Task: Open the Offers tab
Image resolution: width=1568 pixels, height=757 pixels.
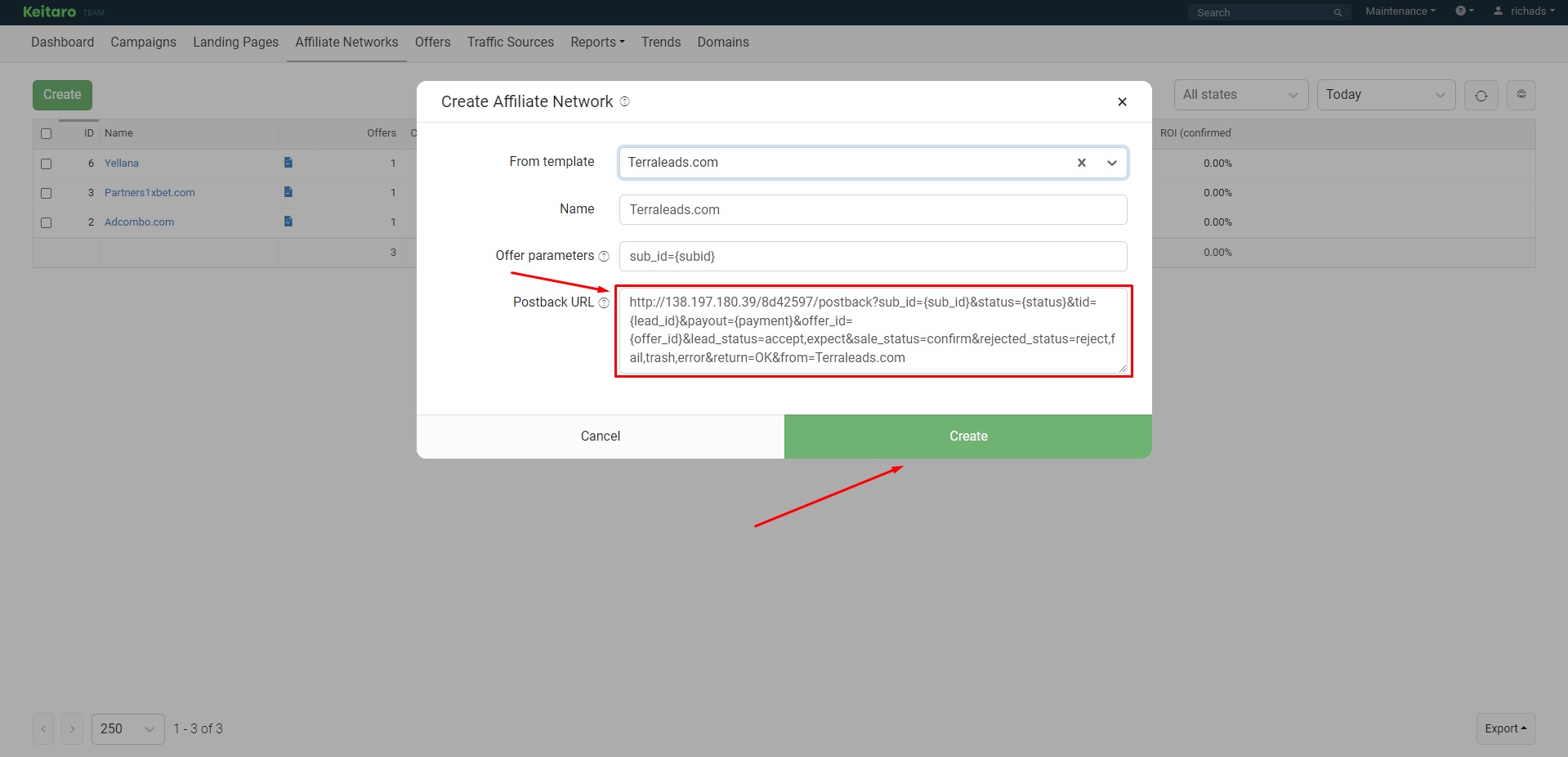Action: coord(432,42)
